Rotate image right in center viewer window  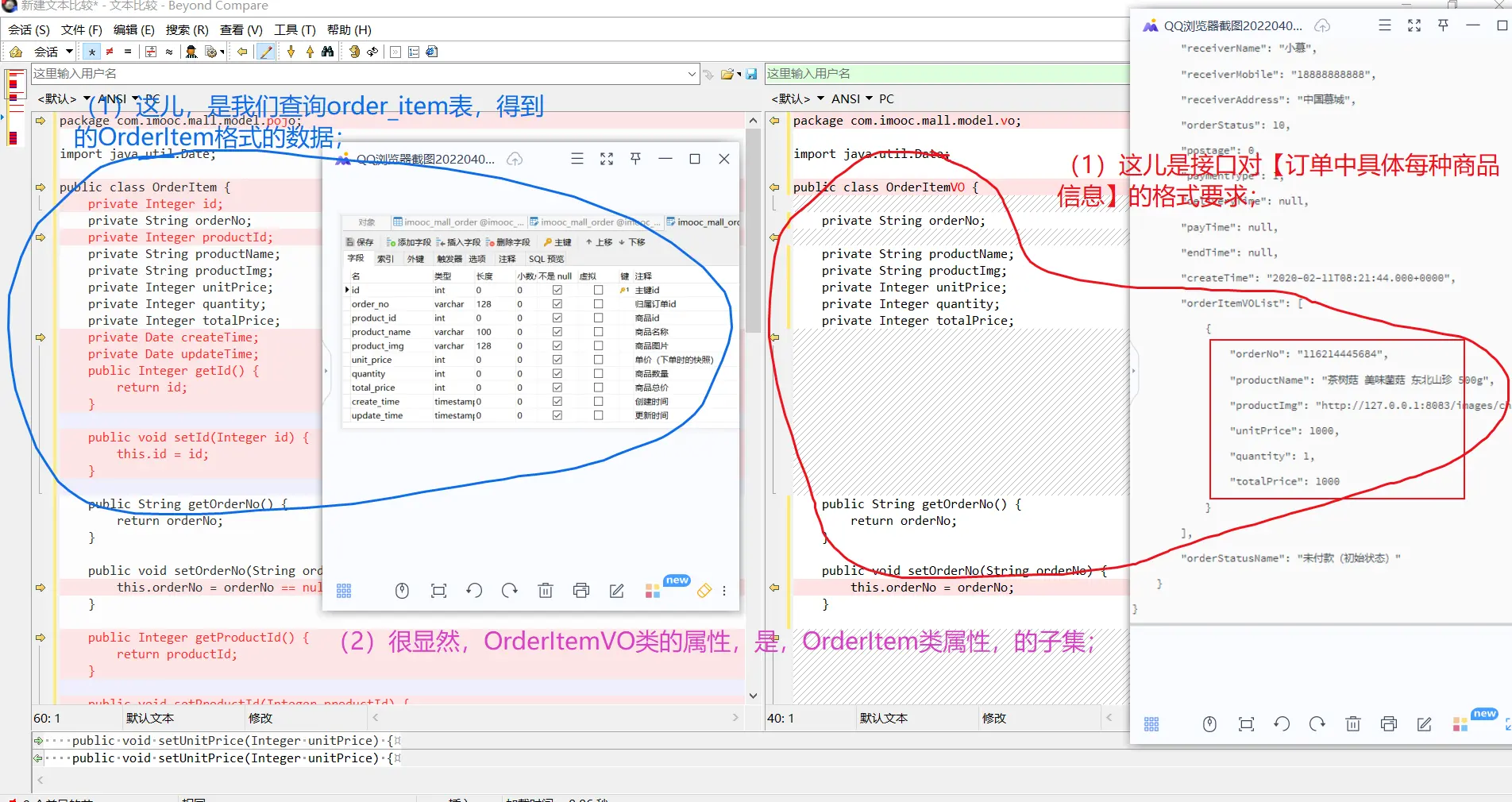(x=510, y=591)
